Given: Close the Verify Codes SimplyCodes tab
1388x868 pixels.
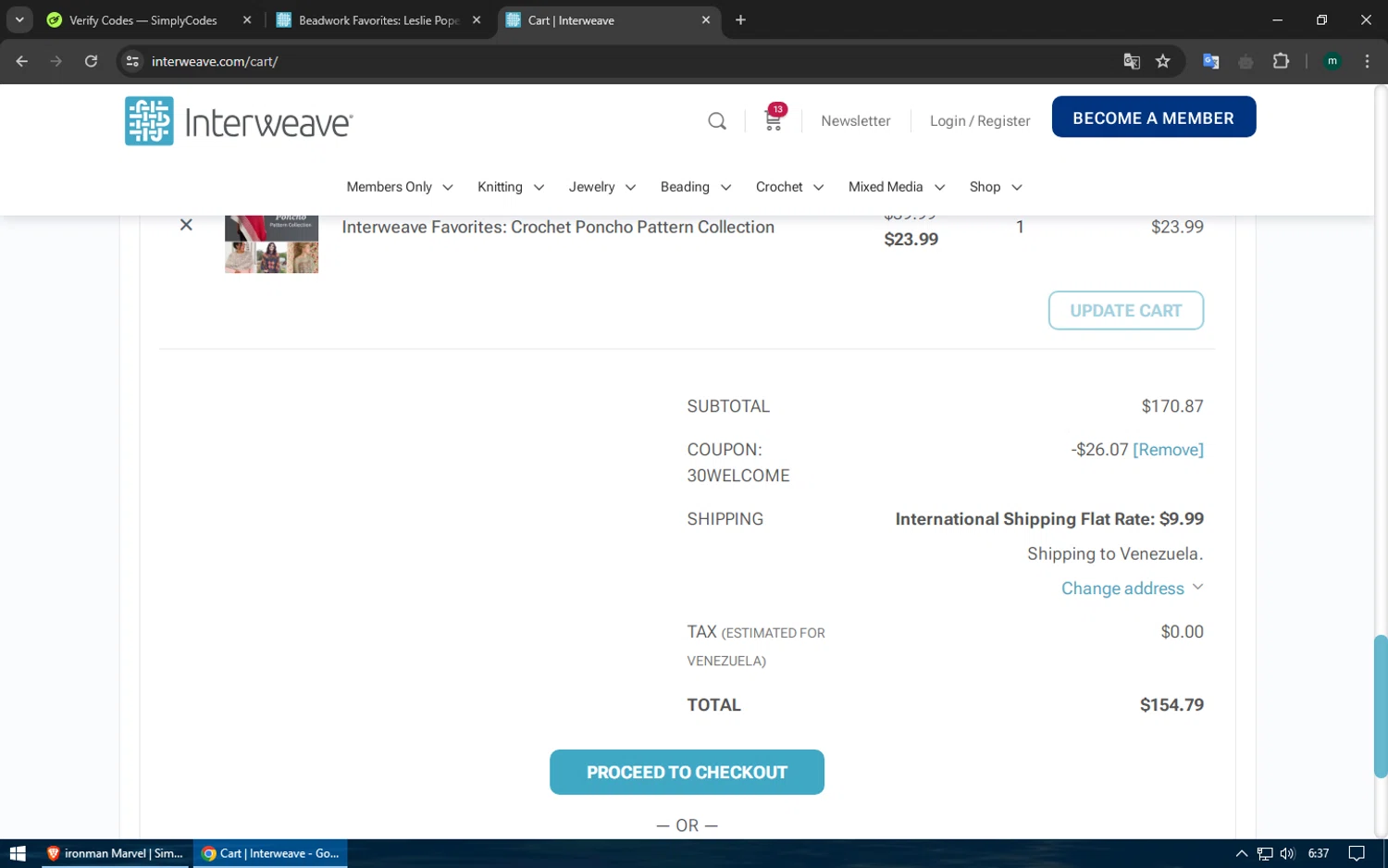Looking at the screenshot, I should click(x=247, y=19).
